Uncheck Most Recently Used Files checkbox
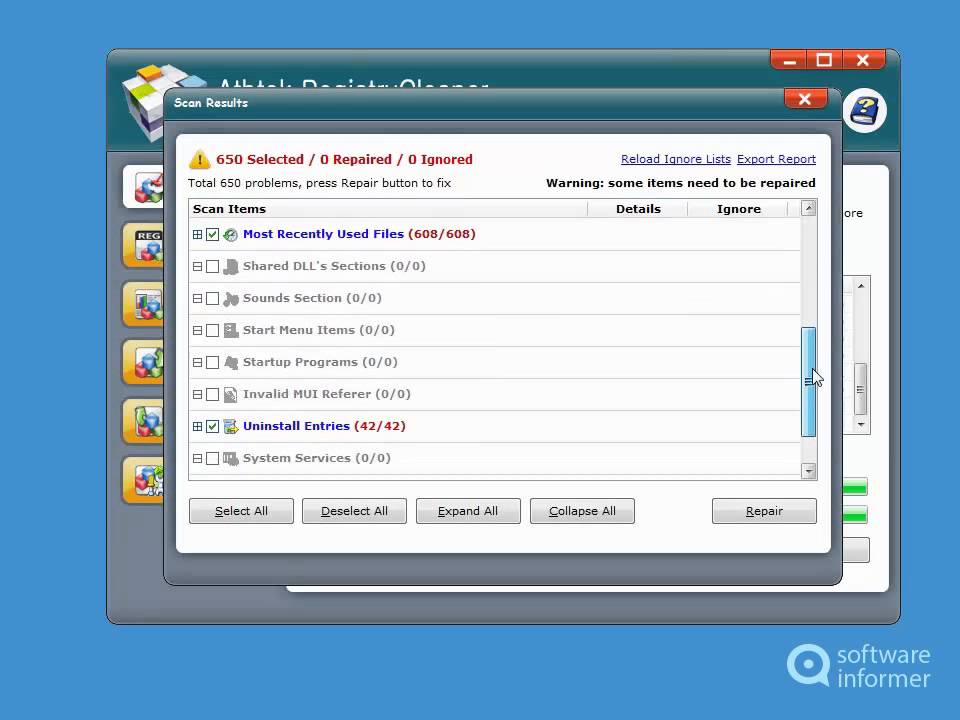 212,234
